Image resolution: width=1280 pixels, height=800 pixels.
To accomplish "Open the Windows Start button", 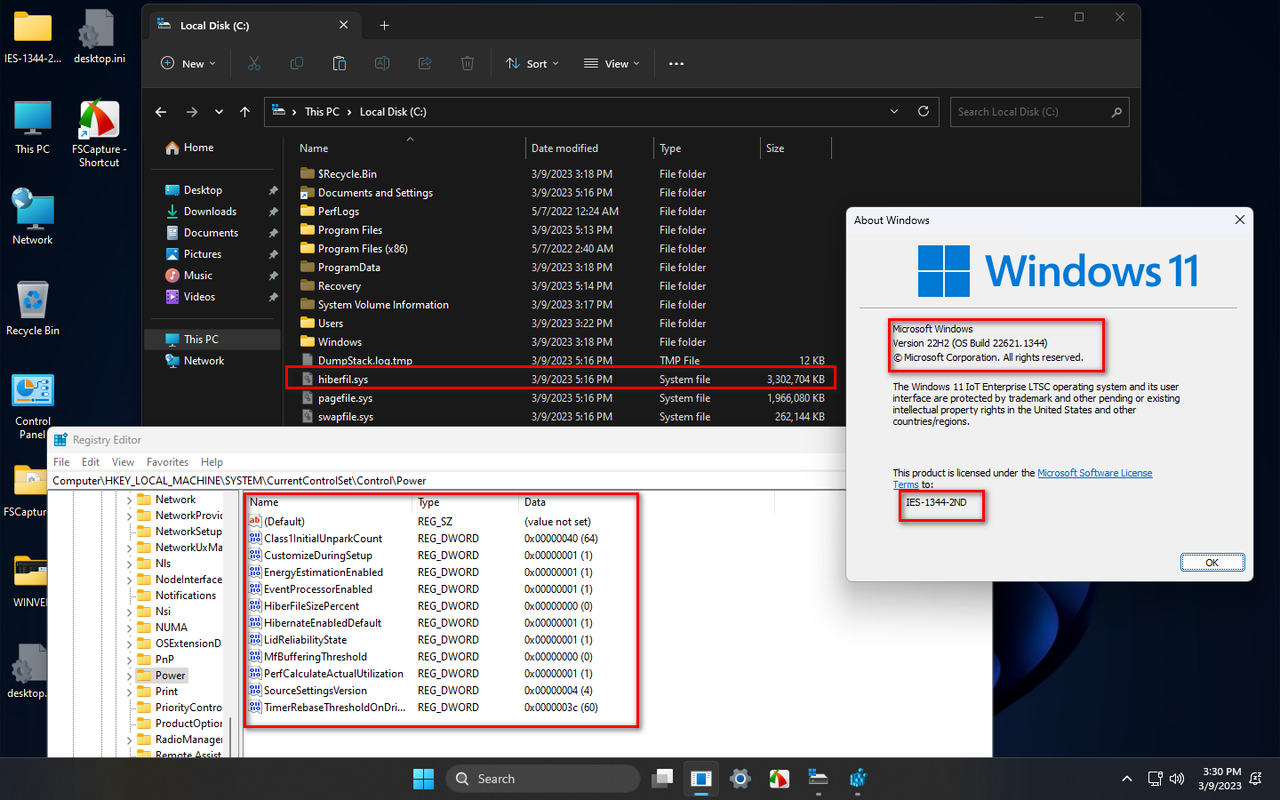I will pos(424,778).
